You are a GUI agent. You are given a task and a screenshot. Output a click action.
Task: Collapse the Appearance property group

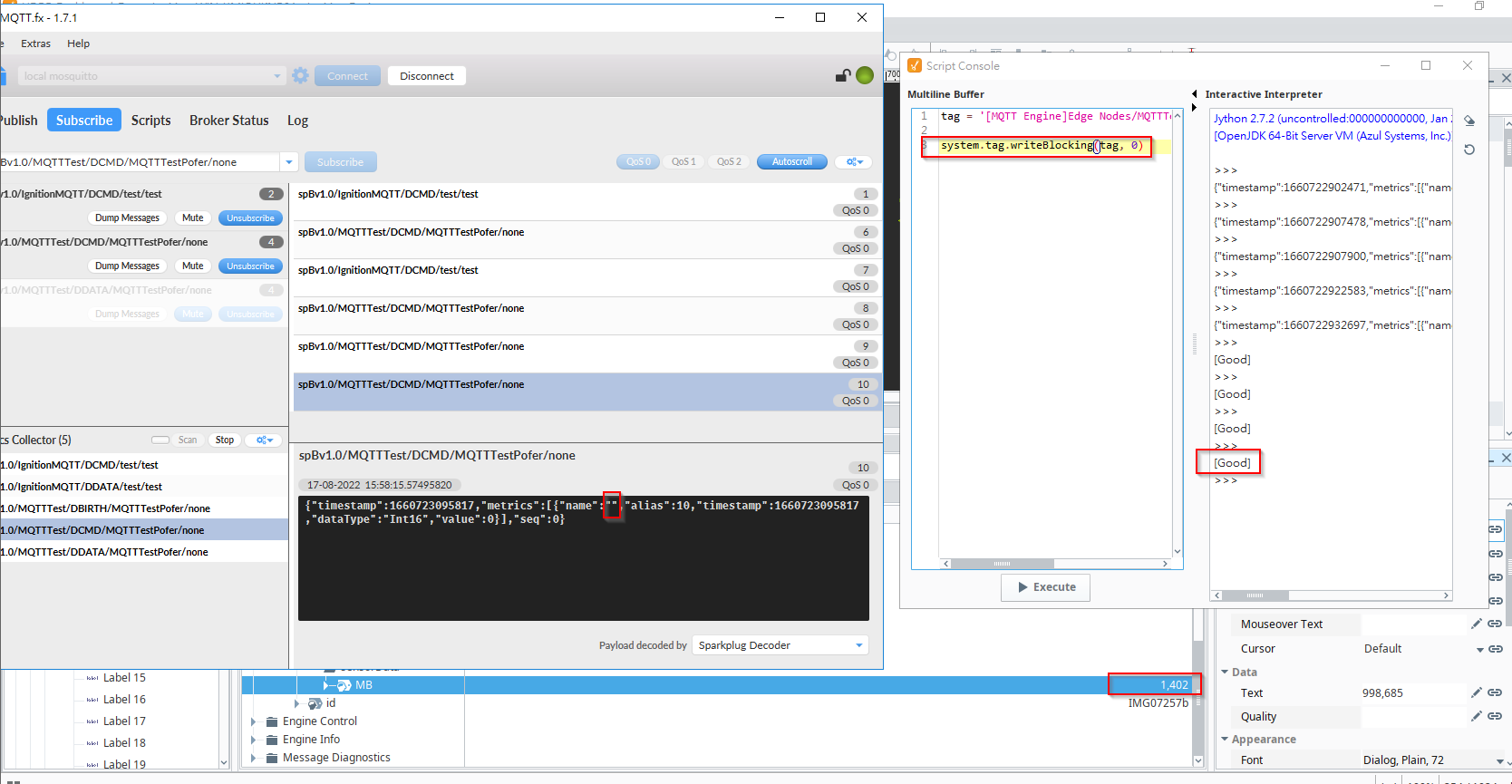tap(1225, 739)
